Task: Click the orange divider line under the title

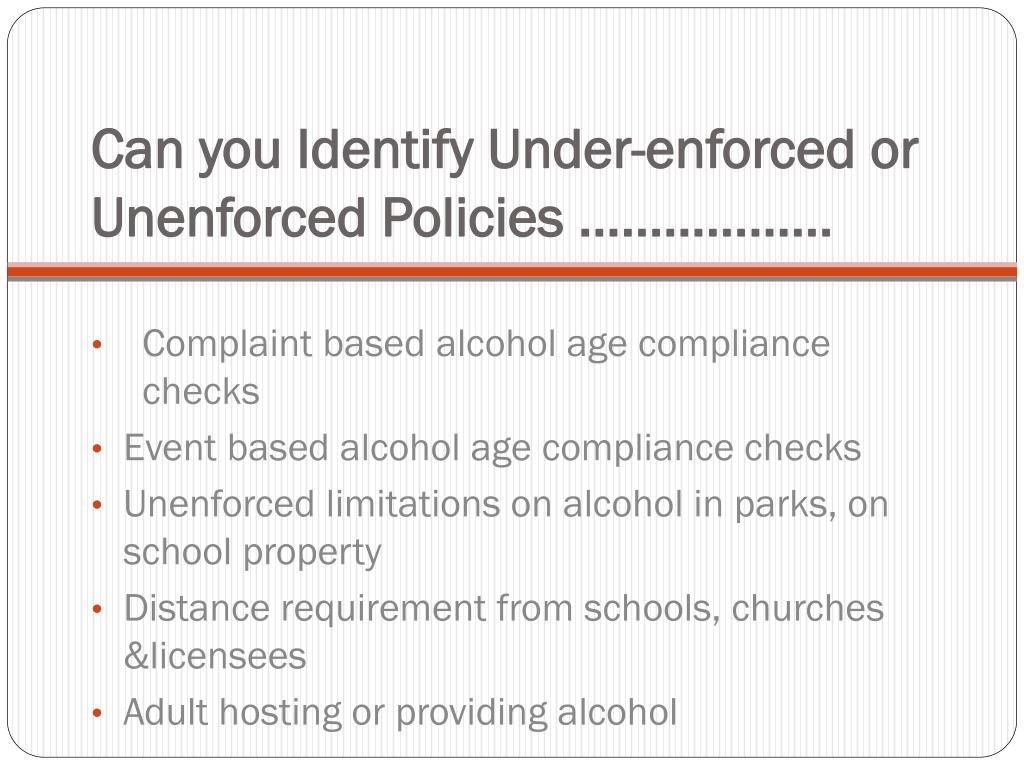Action: [512, 271]
